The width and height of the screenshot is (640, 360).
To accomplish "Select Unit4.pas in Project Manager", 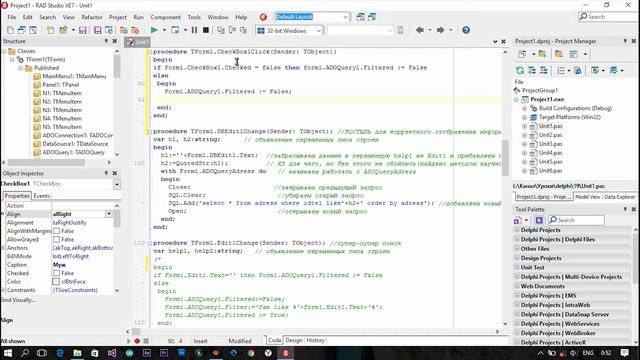I will (x=551, y=153).
